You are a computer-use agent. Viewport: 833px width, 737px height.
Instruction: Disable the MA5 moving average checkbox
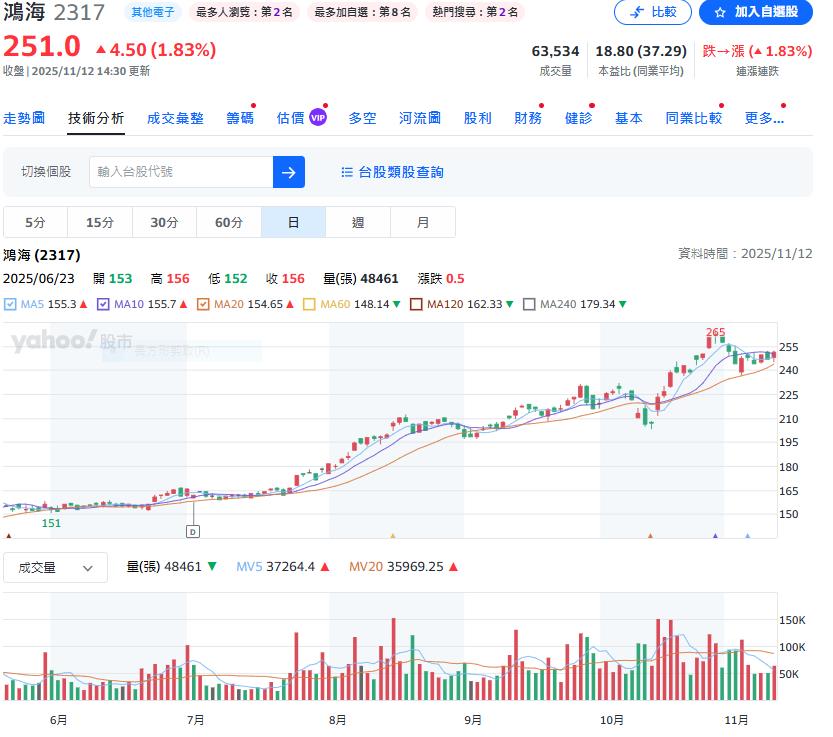8,304
